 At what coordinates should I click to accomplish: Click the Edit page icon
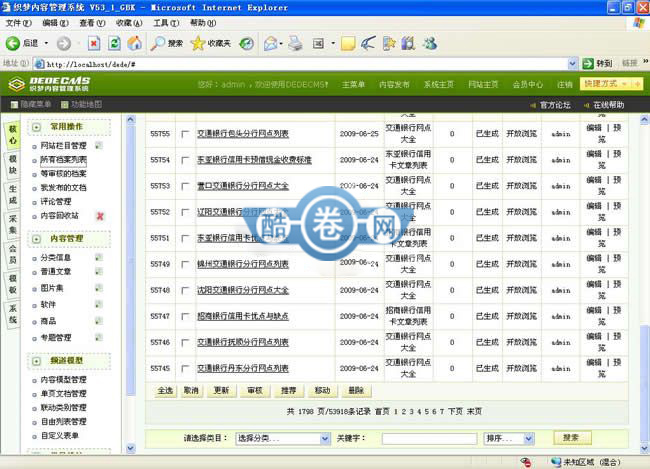coord(318,43)
